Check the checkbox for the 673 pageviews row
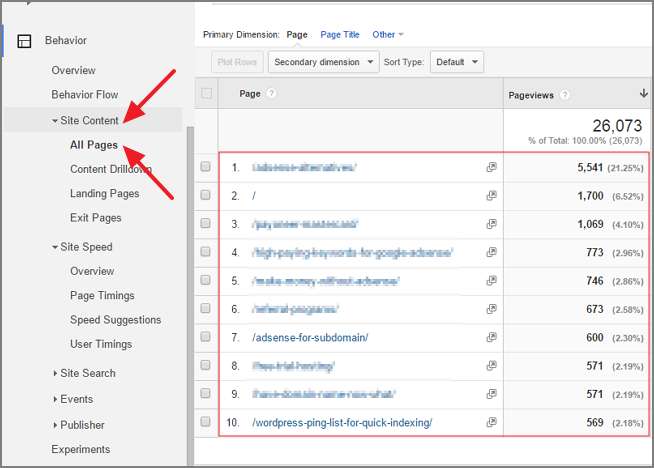 [x=205, y=308]
